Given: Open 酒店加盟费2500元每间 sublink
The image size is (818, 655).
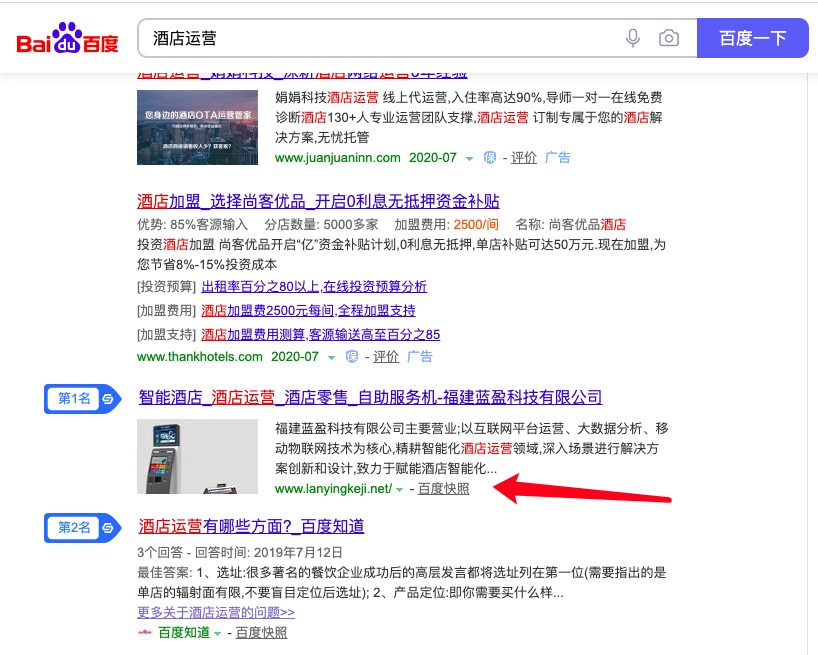Looking at the screenshot, I should 308,310.
